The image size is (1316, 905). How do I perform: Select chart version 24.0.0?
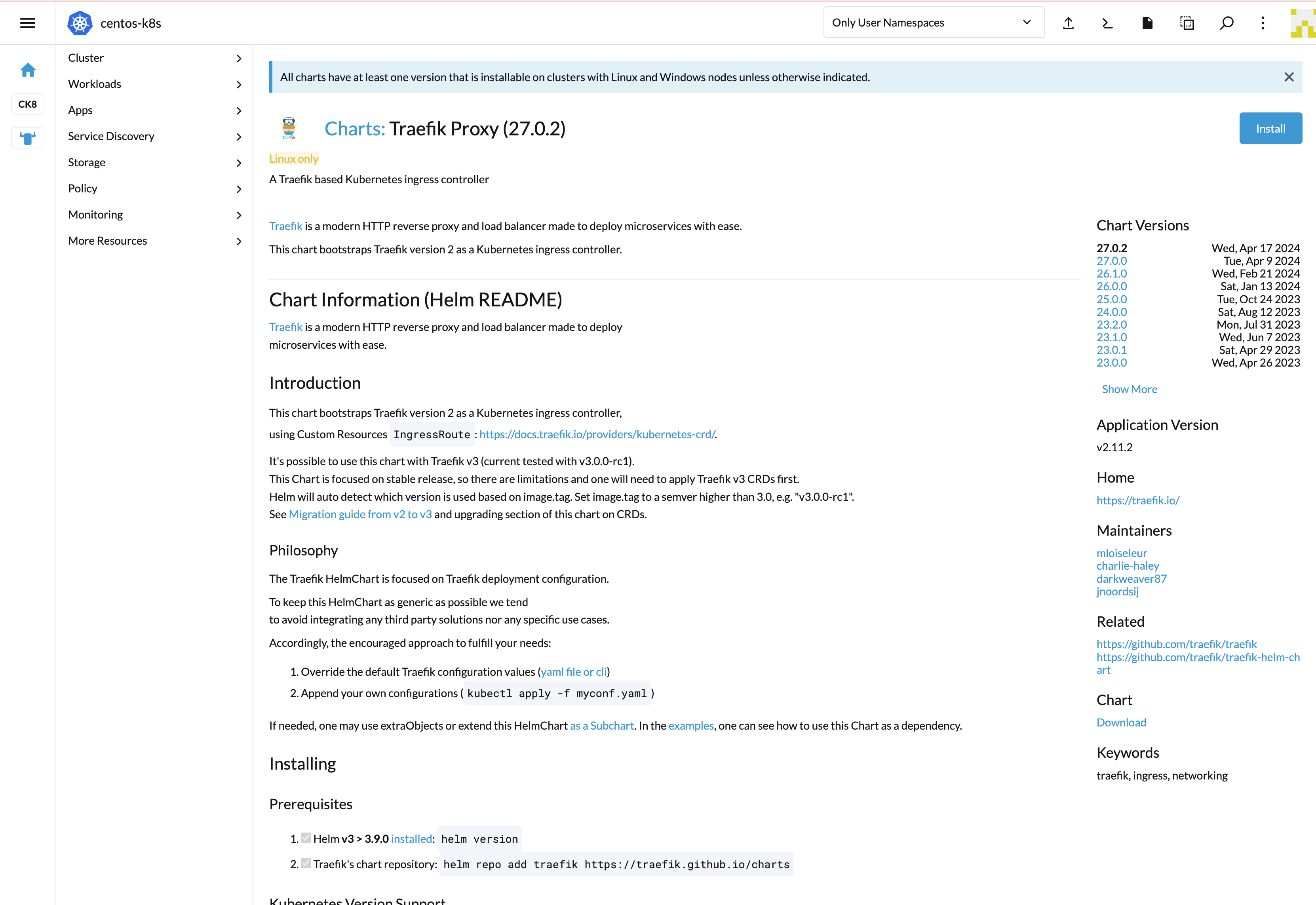(1111, 312)
